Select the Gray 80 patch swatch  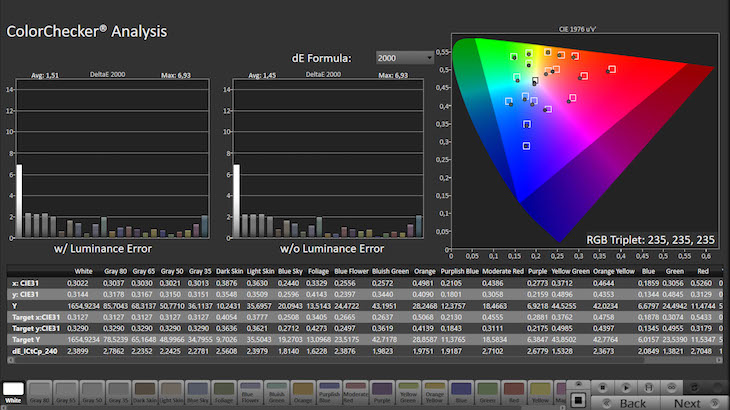(x=39, y=392)
